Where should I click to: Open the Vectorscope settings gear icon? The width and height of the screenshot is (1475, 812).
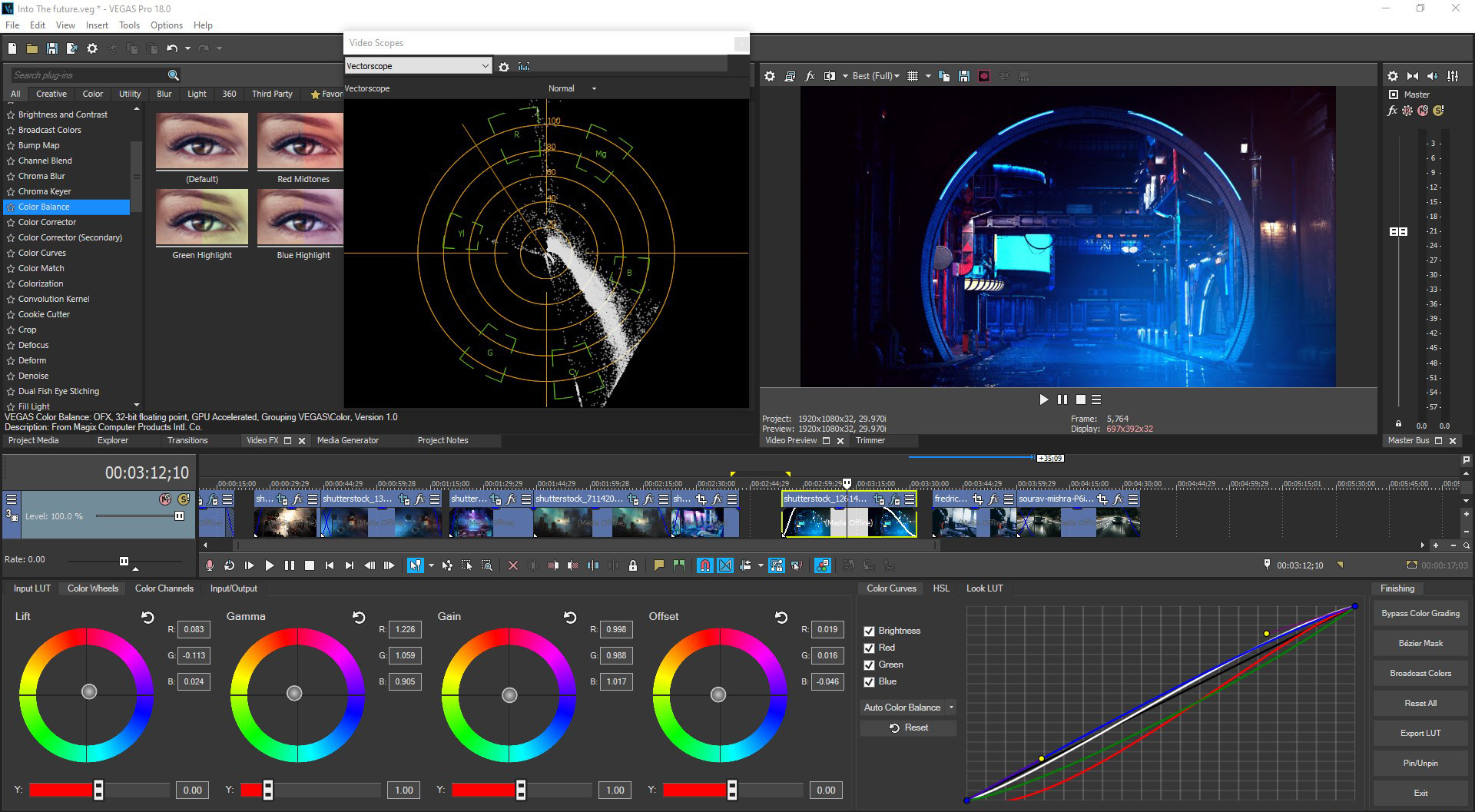[x=504, y=67]
